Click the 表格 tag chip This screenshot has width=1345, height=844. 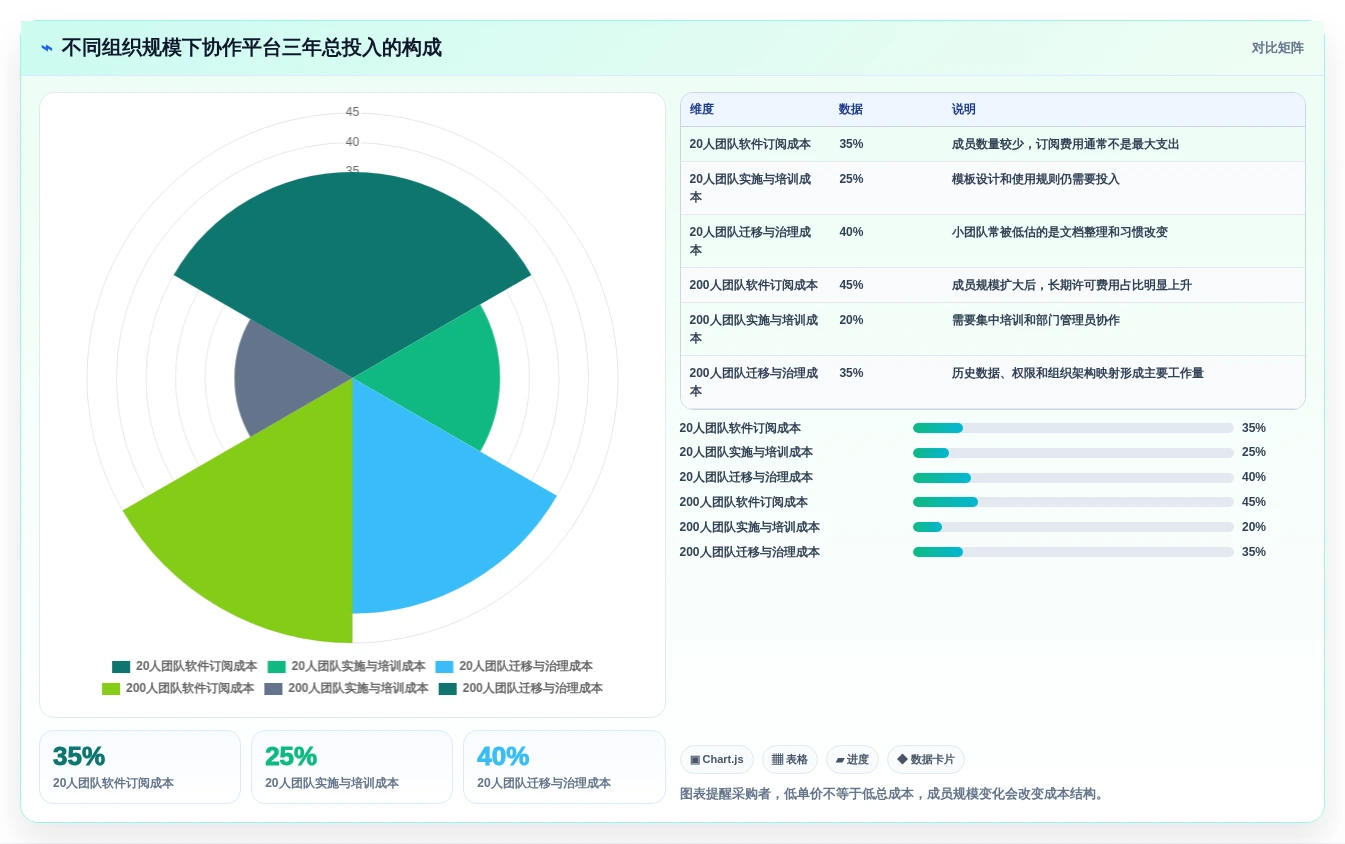tap(790, 760)
